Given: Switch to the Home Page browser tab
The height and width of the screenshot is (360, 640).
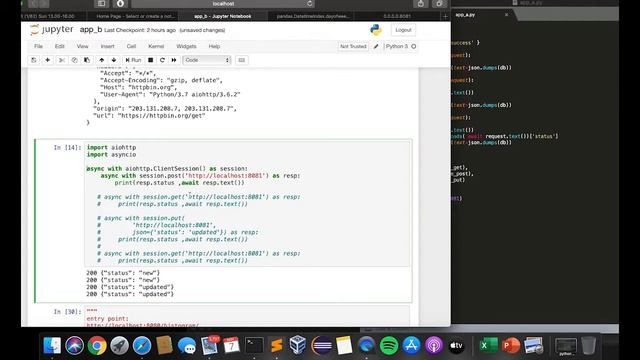Looking at the screenshot, I should coord(136,16).
